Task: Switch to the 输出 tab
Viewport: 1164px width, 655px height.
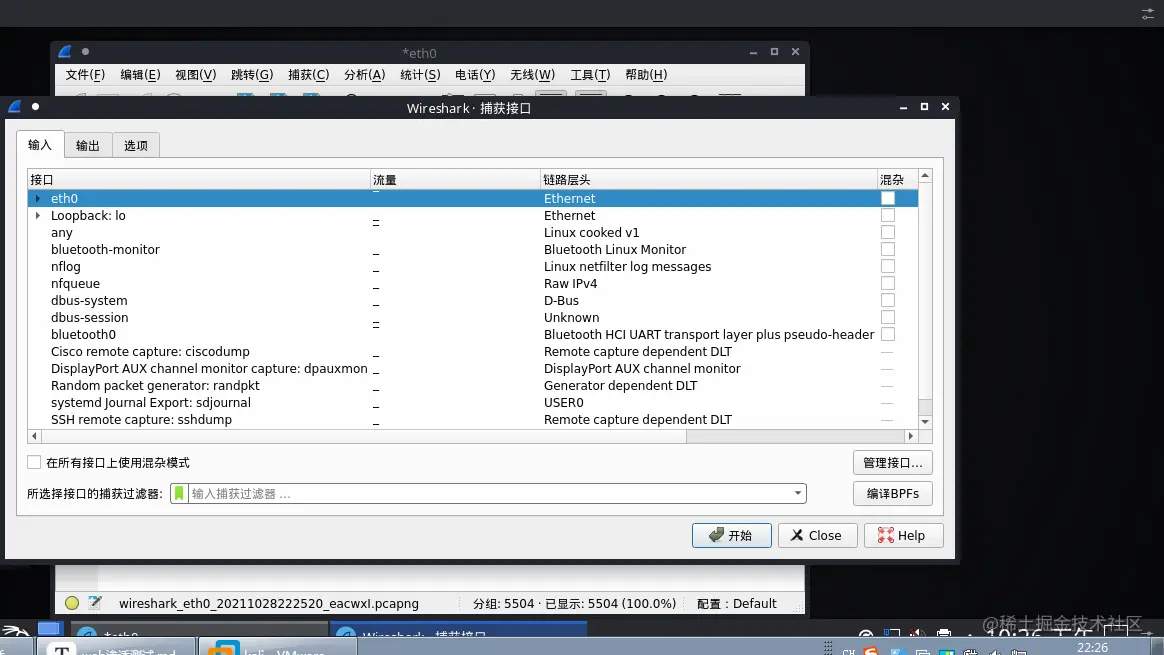Action: [x=88, y=146]
